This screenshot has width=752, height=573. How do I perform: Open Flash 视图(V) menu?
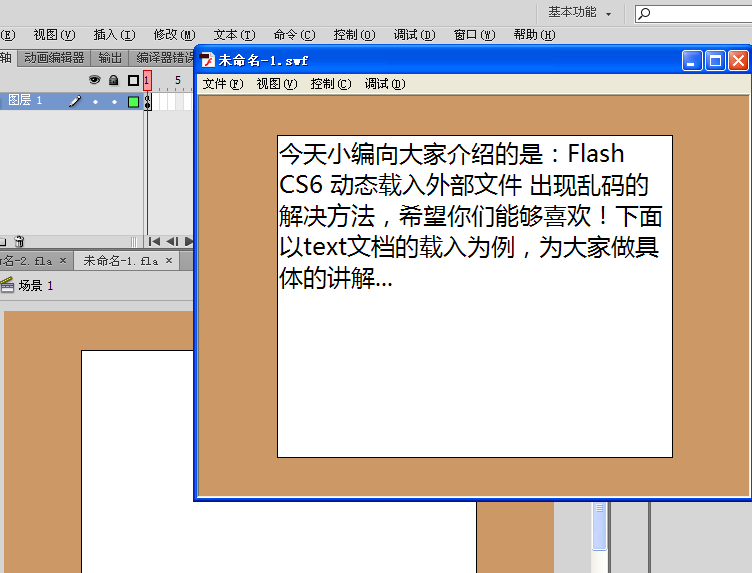pos(54,35)
